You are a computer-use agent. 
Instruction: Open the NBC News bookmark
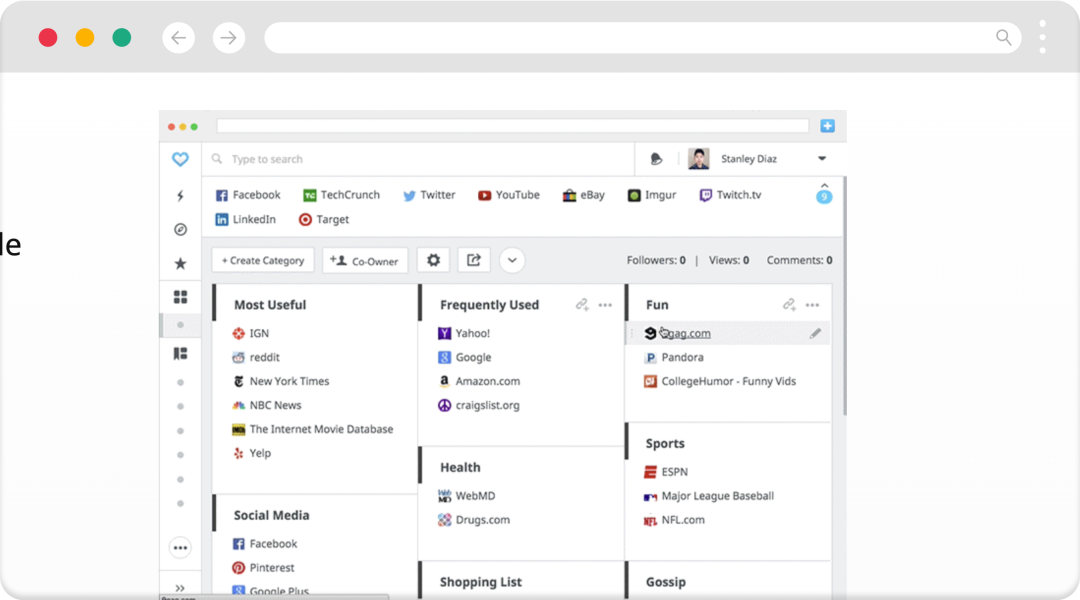267,406
